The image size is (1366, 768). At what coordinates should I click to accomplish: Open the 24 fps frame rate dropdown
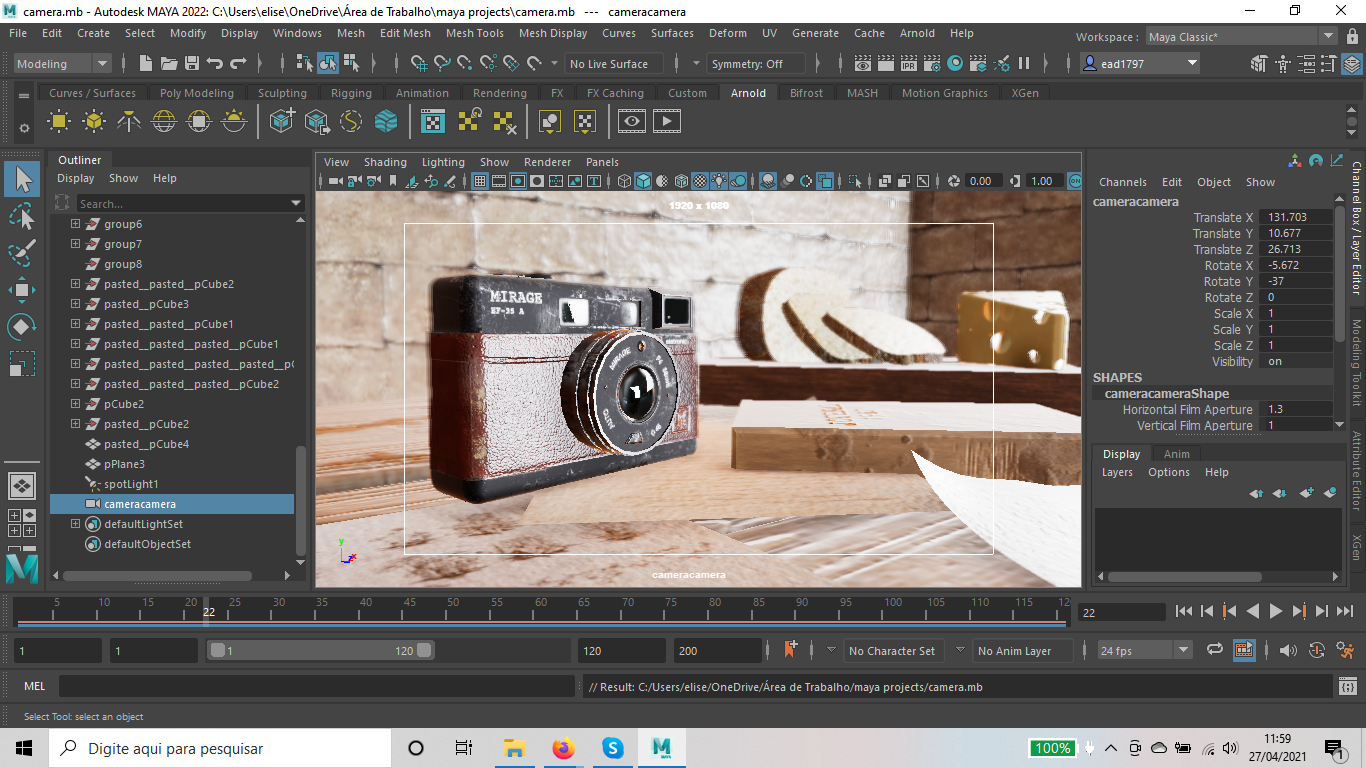click(1145, 650)
